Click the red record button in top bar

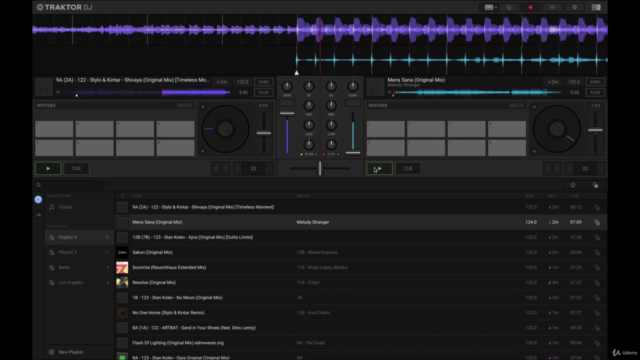coord(530,7)
